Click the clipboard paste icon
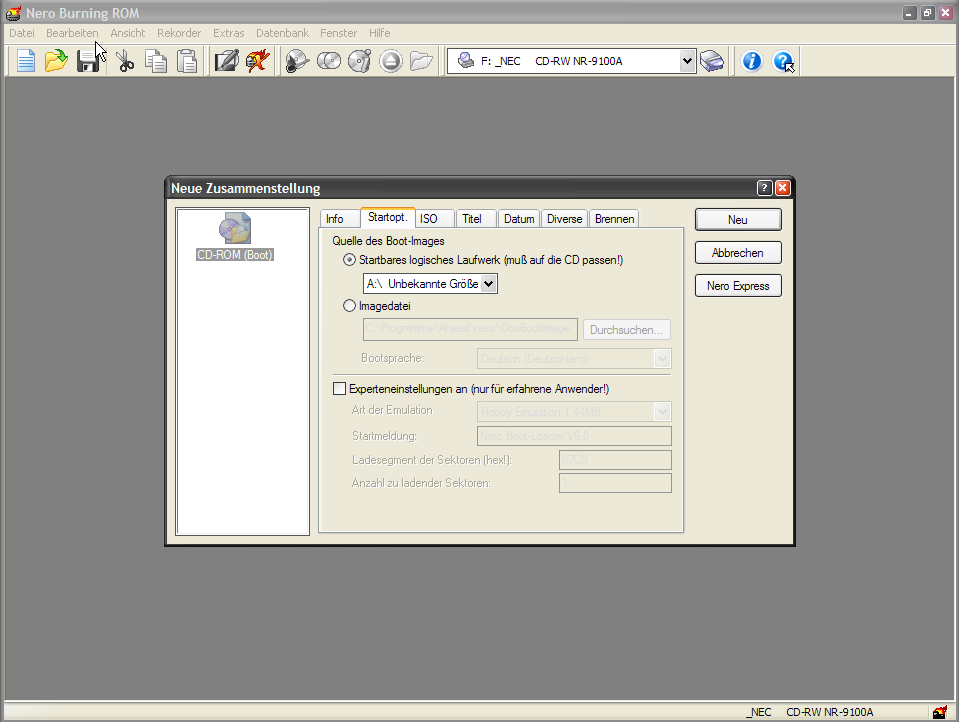 [187, 61]
